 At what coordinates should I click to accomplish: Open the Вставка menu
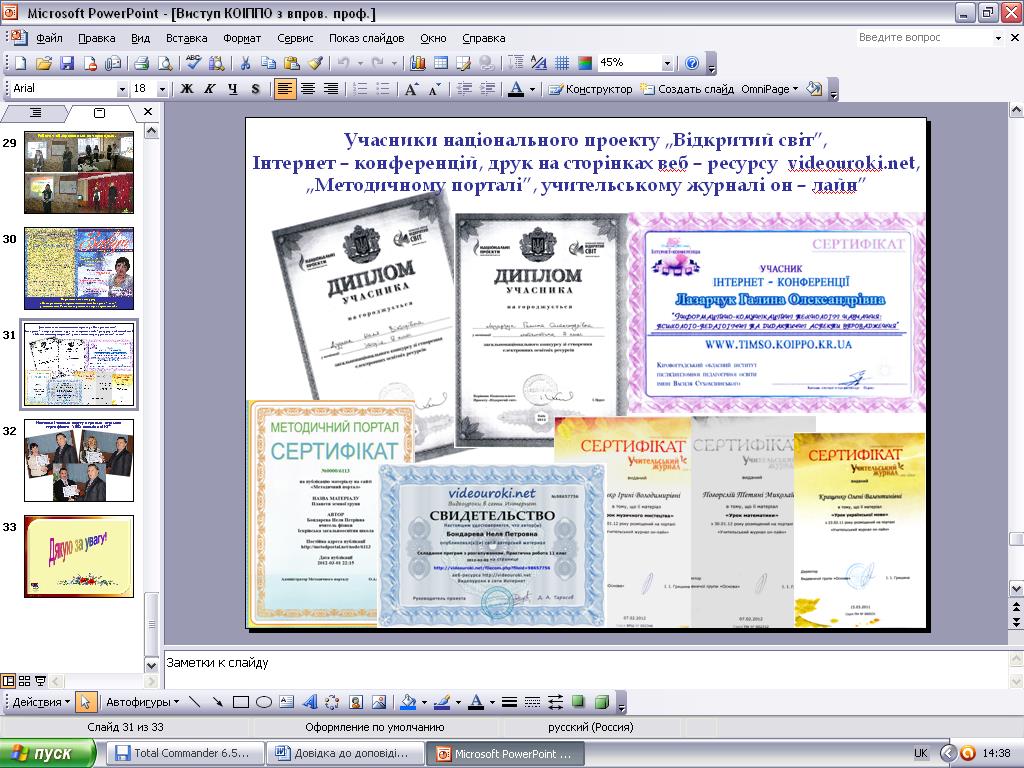(187, 38)
